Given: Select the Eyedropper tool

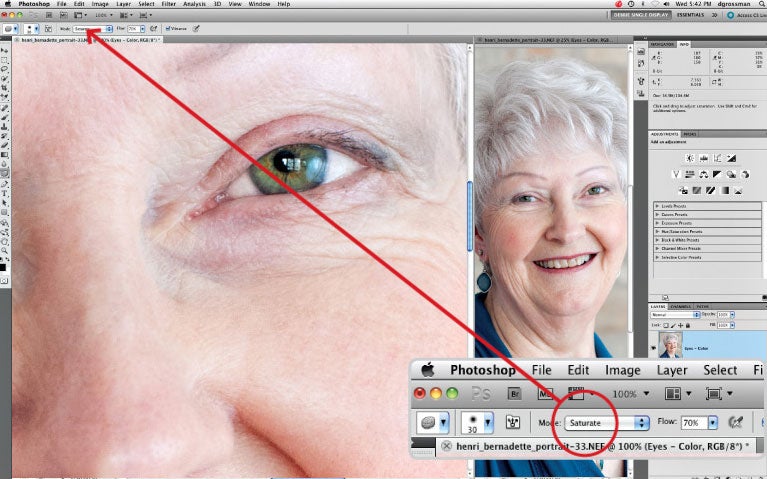Looking at the screenshot, I should [x=5, y=96].
